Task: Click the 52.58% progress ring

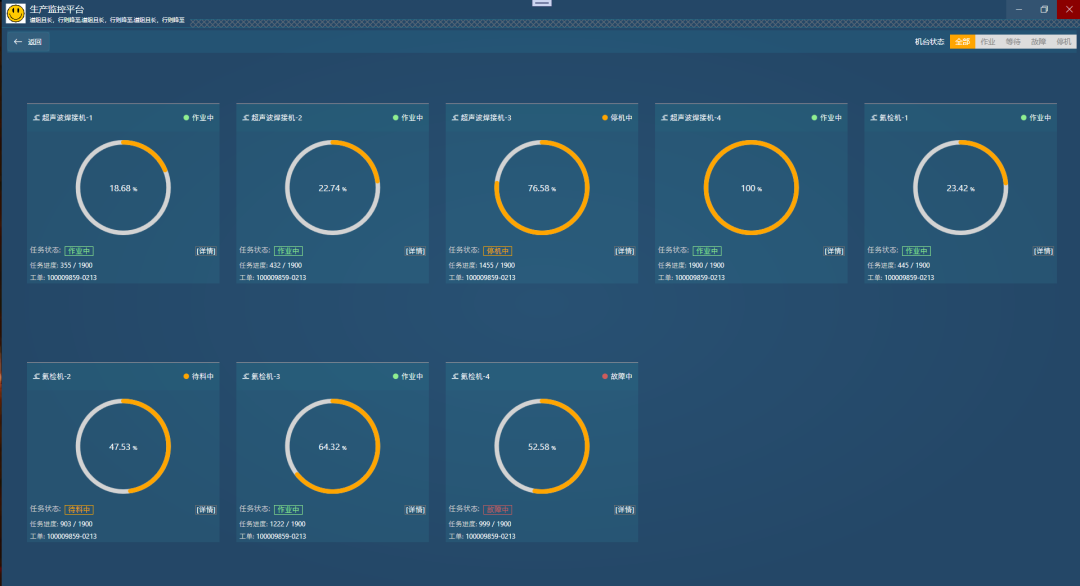Action: [x=542, y=447]
